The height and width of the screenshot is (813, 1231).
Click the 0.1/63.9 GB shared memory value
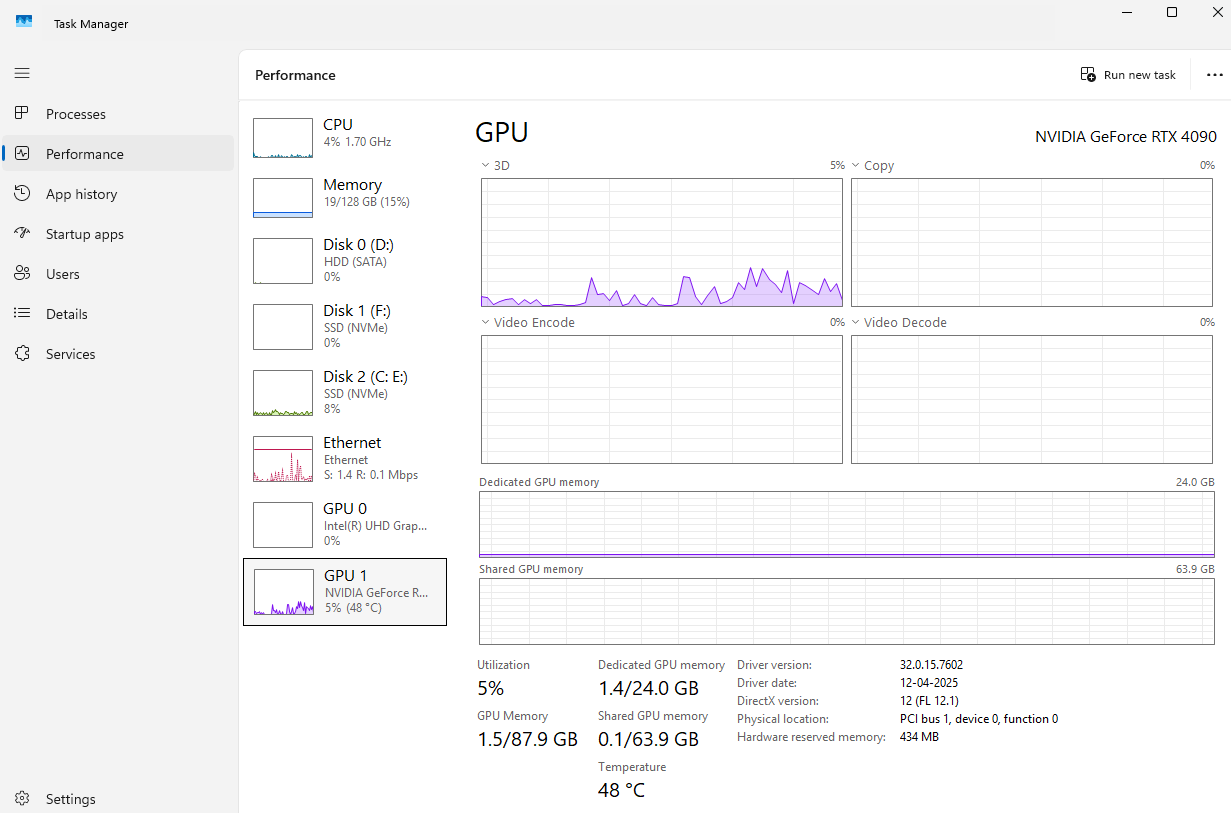pyautogui.click(x=648, y=739)
